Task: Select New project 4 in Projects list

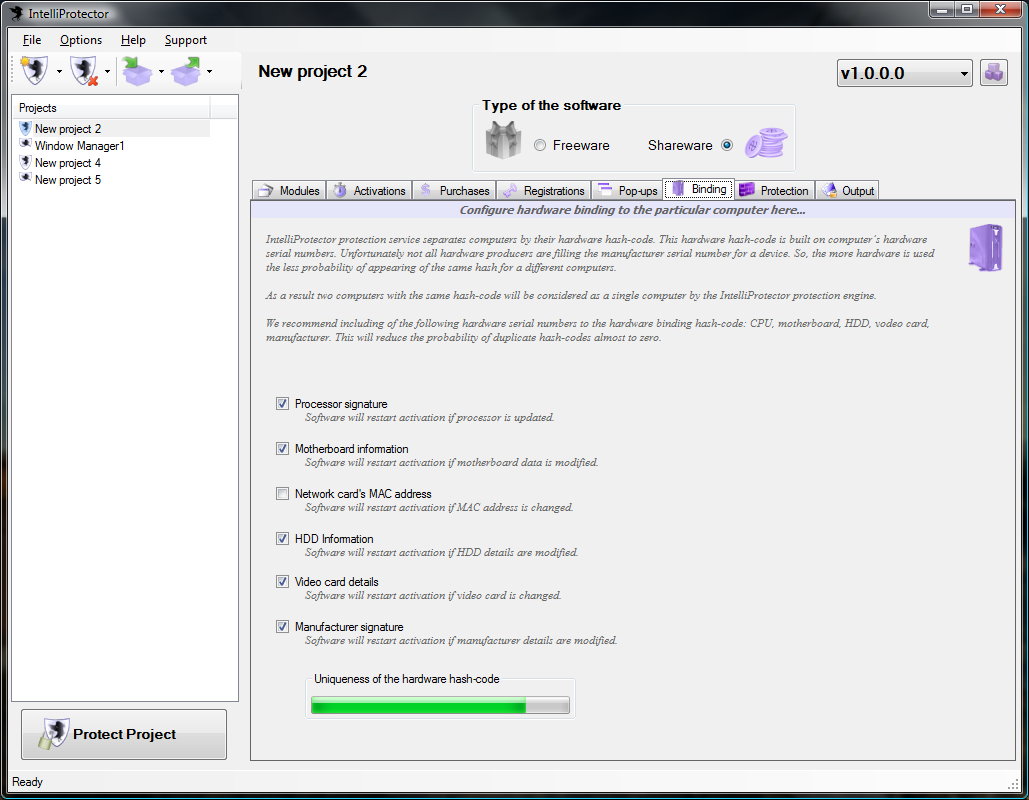Action: tap(68, 163)
